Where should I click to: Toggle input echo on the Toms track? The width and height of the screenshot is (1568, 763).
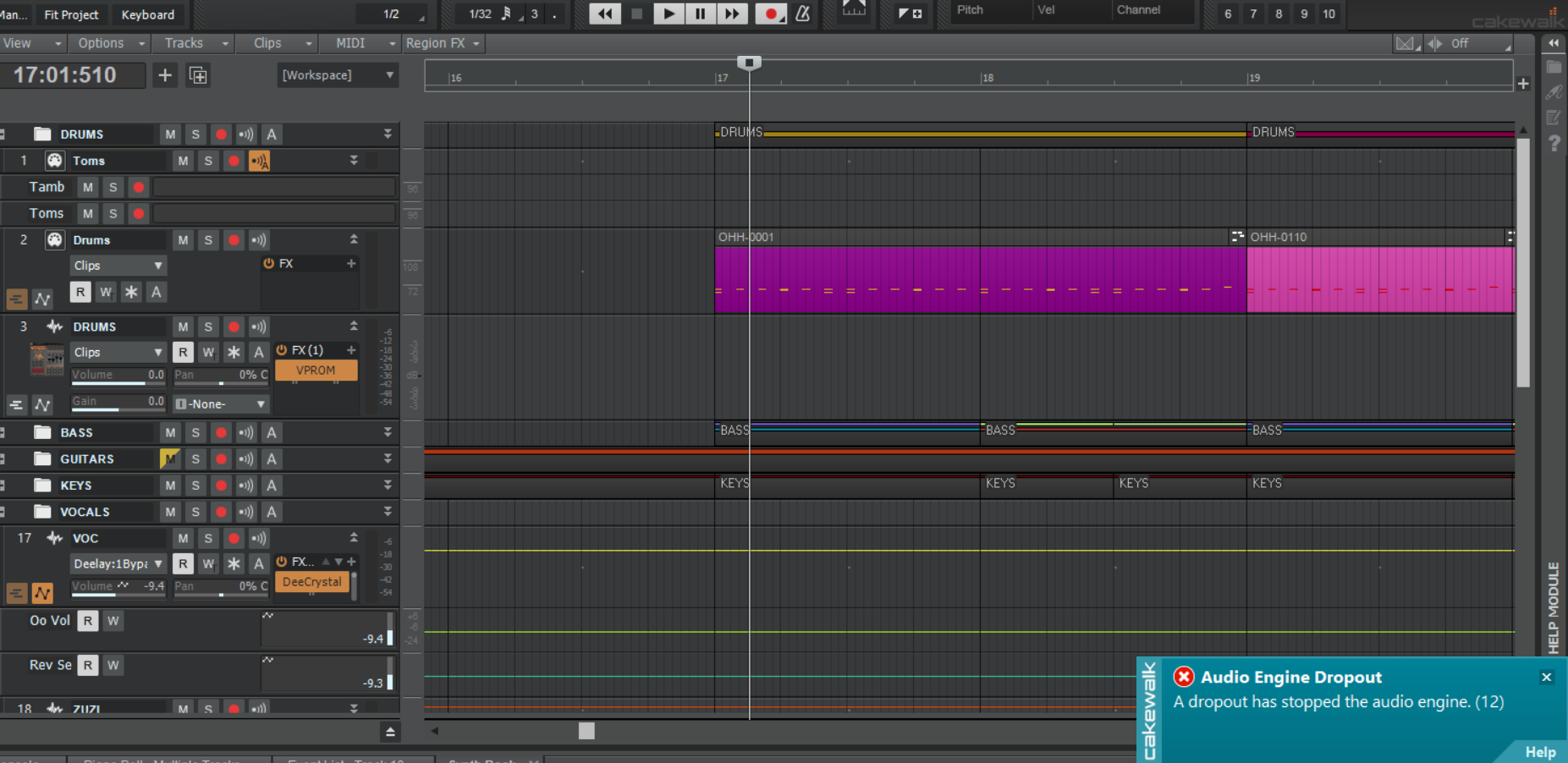(259, 161)
